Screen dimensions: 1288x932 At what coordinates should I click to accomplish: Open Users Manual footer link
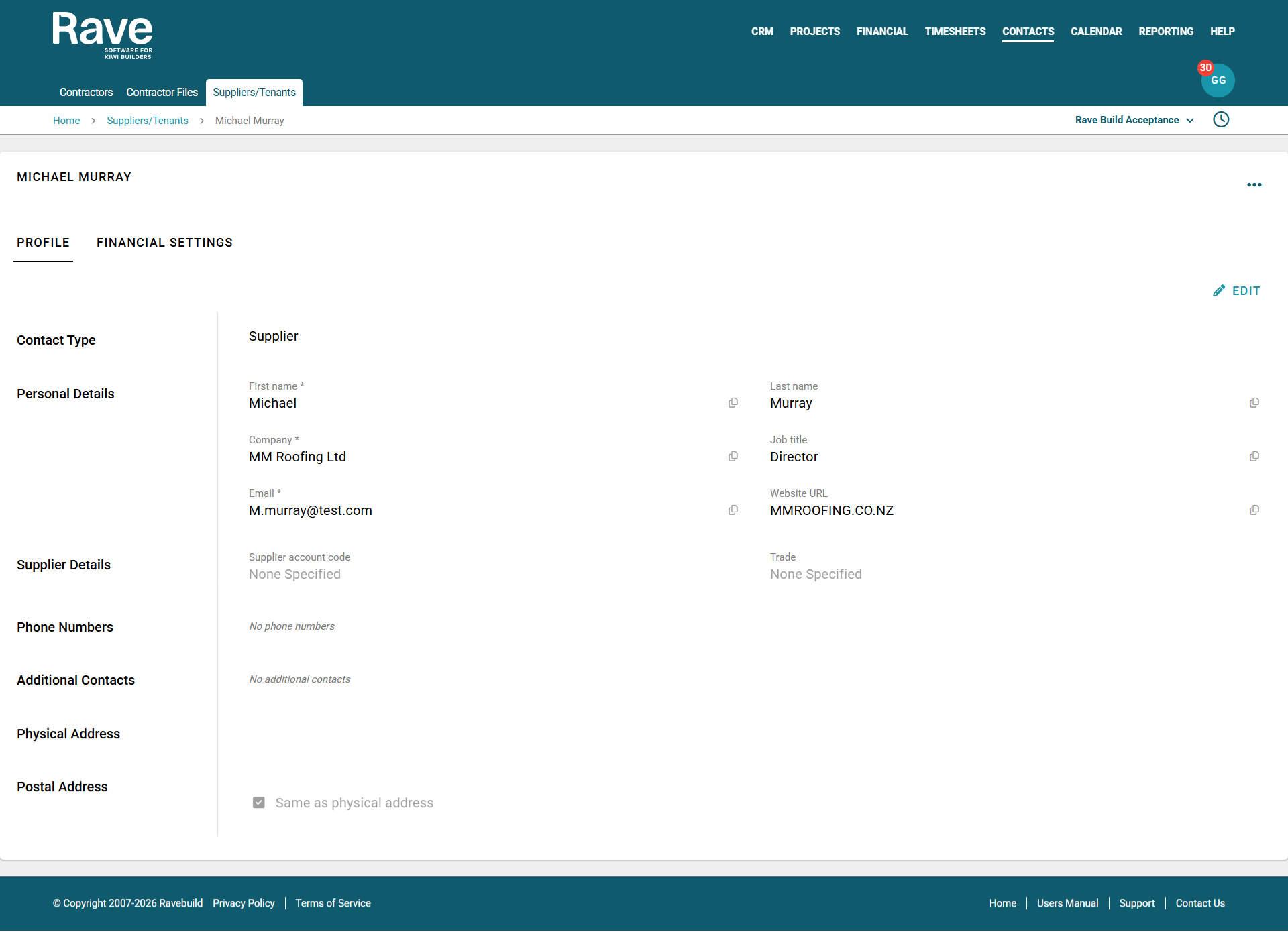[x=1067, y=903]
